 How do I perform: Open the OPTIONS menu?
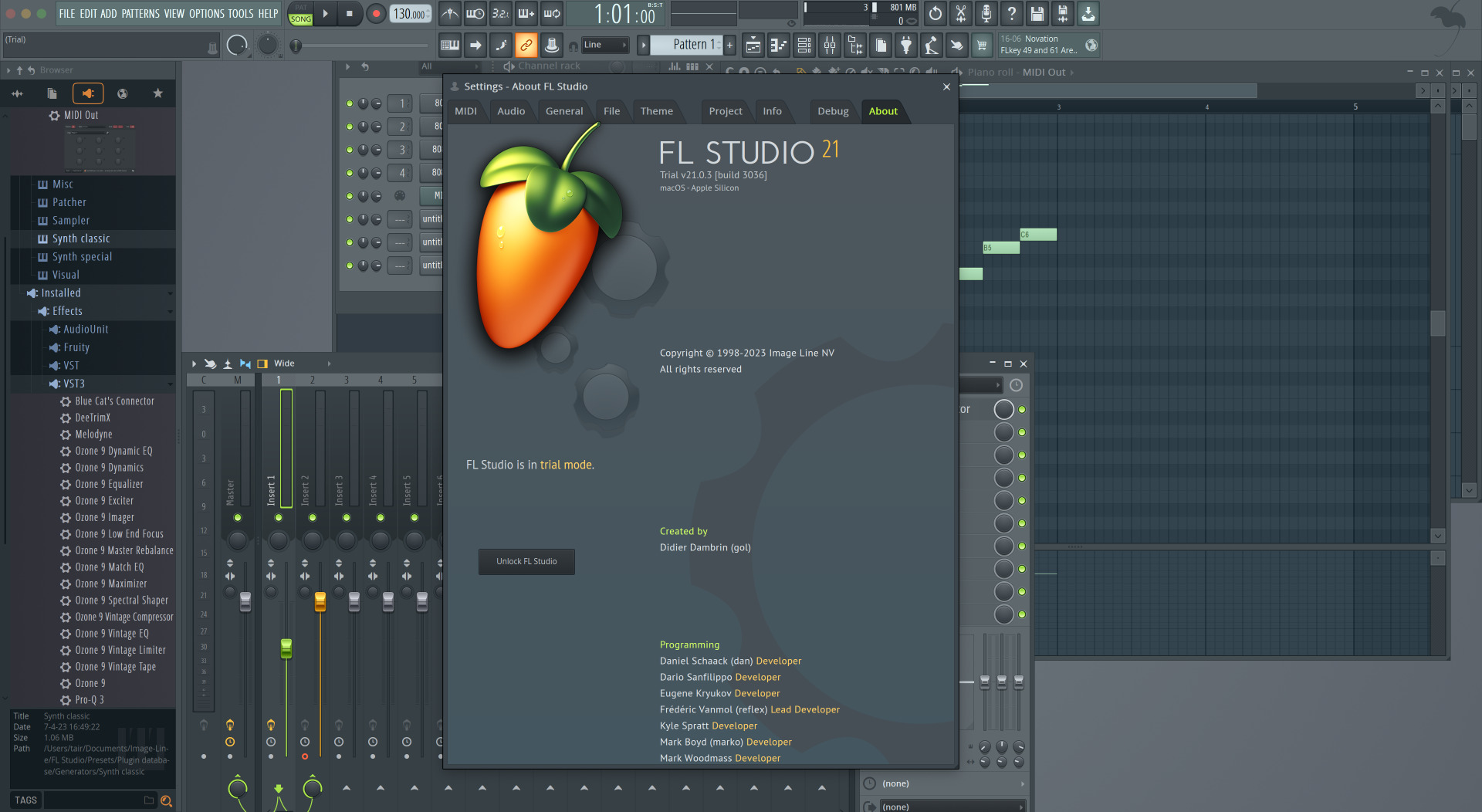[x=207, y=14]
